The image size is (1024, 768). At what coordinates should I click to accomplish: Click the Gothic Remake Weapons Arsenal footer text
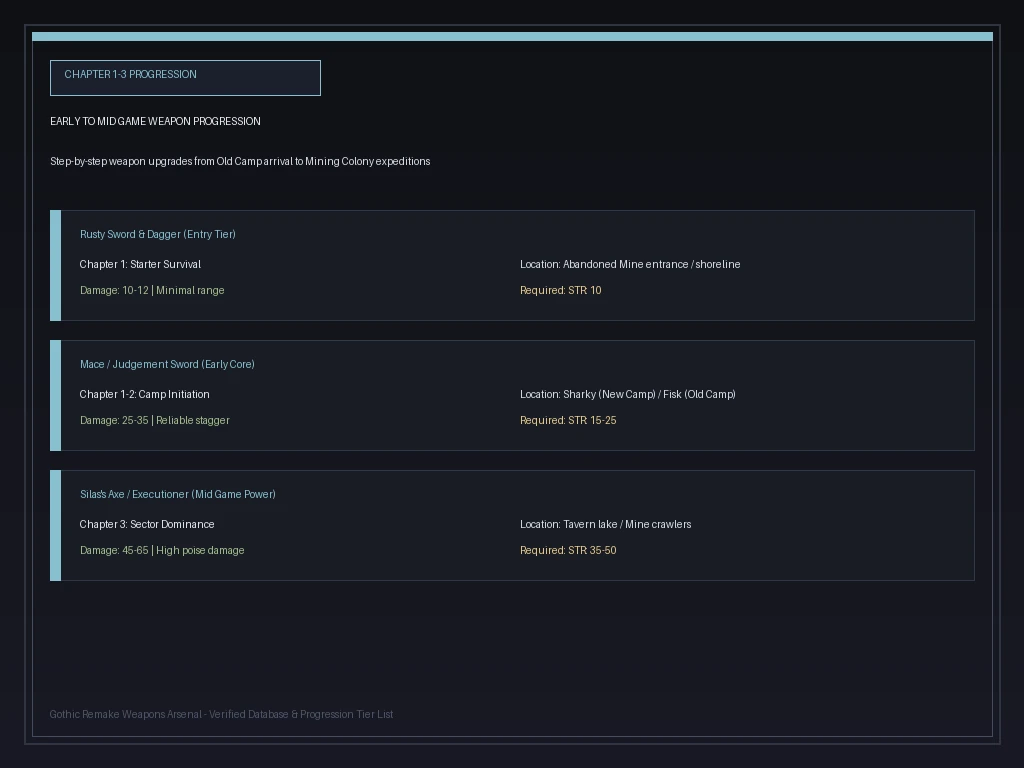tap(221, 714)
